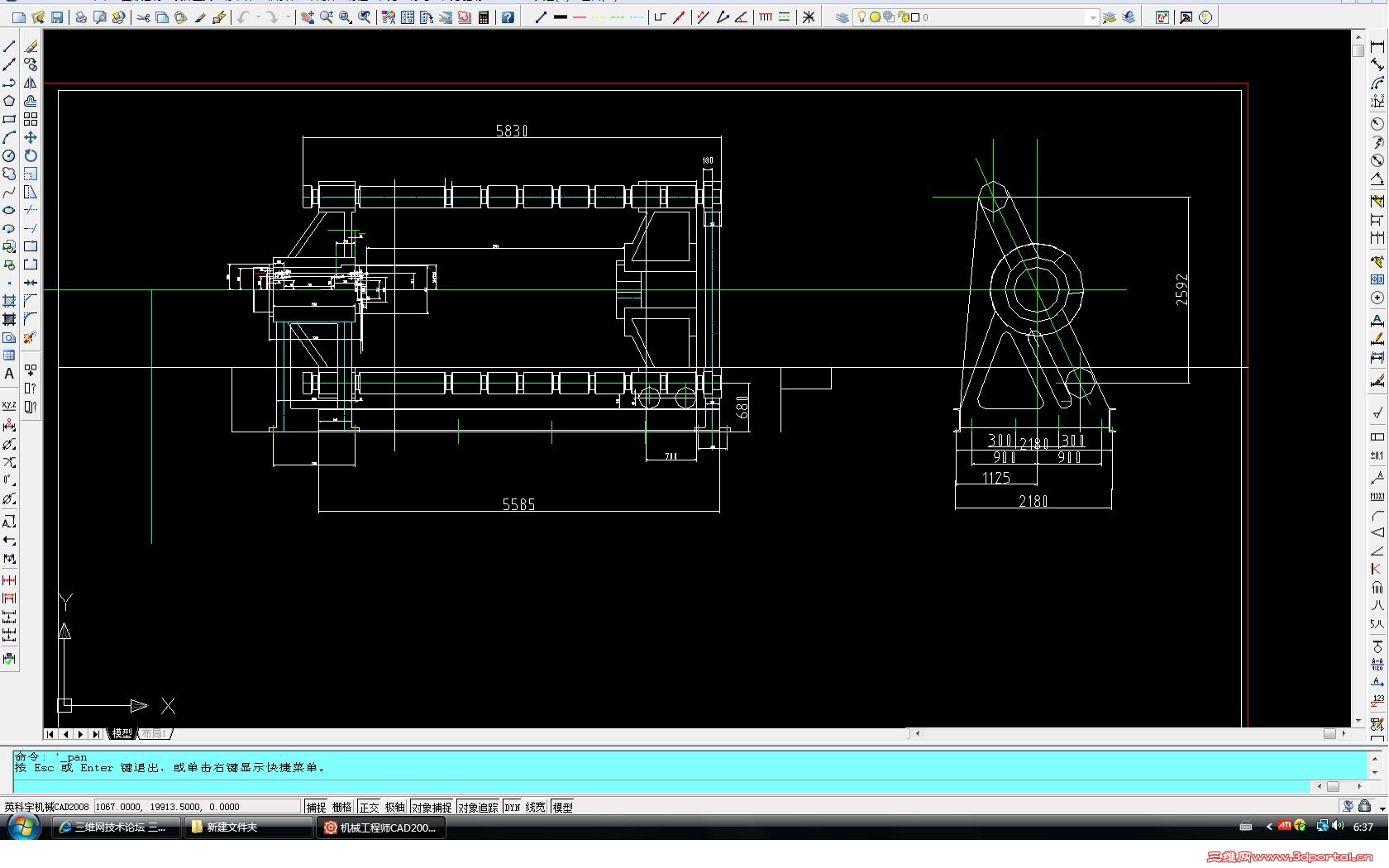Image resolution: width=1389 pixels, height=868 pixels.
Task: Open 新建文件夹 folder from taskbar
Action: 247,827
